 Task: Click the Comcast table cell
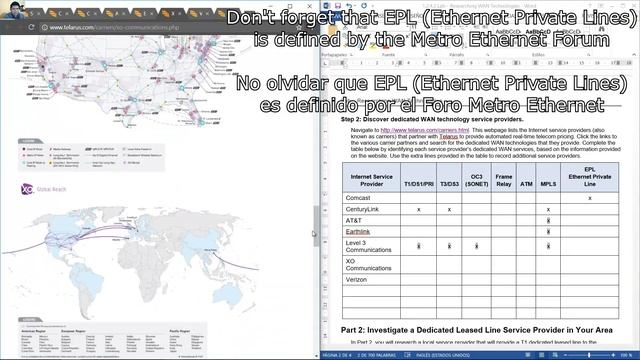point(371,198)
